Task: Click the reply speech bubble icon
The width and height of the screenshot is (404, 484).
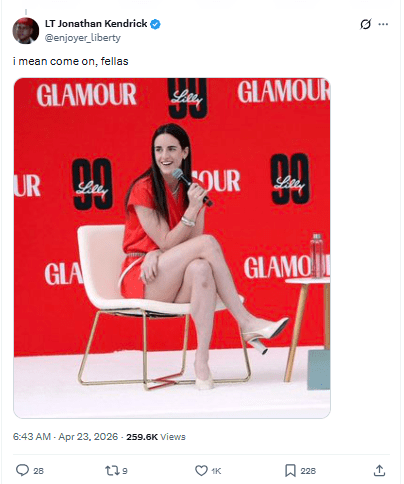Action: point(22,470)
